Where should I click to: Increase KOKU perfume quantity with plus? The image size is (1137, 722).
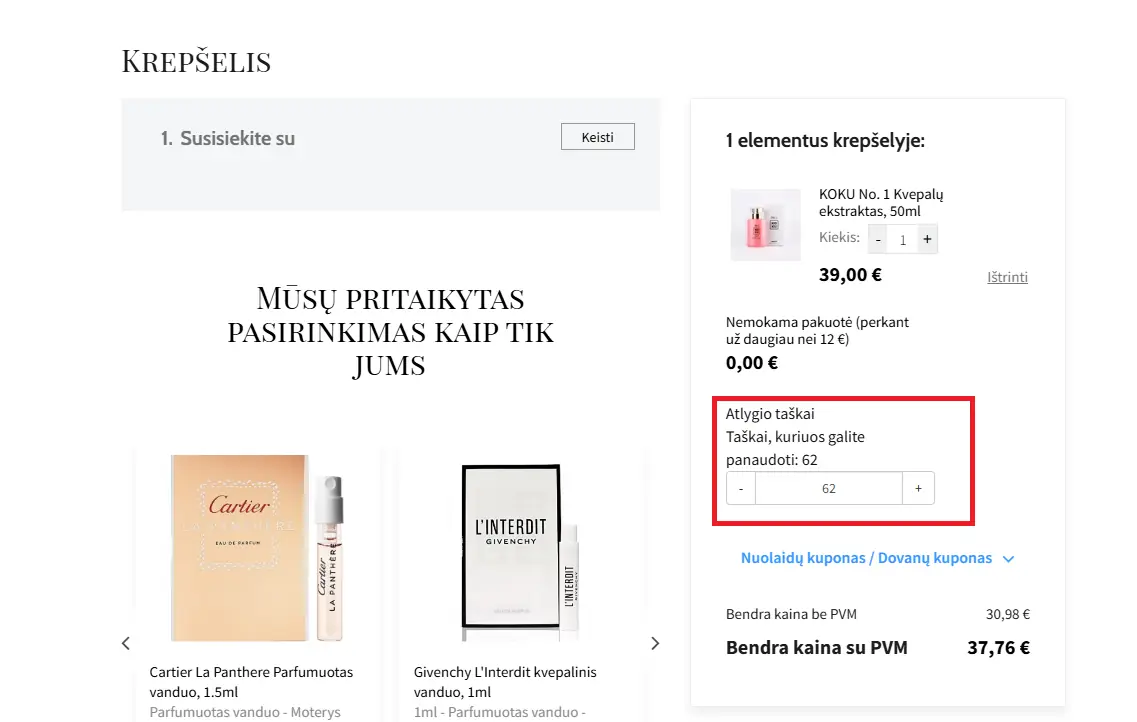(x=927, y=239)
